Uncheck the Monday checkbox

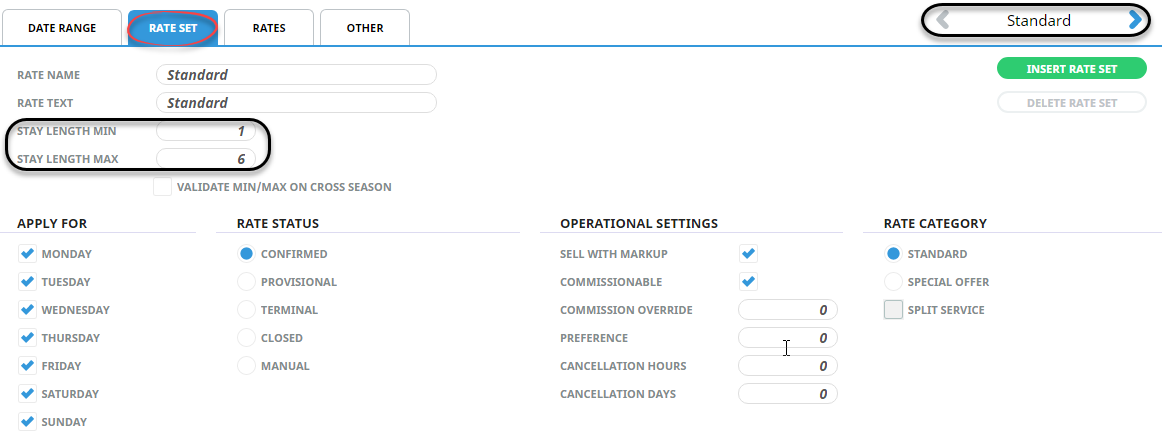pyautogui.click(x=27, y=254)
